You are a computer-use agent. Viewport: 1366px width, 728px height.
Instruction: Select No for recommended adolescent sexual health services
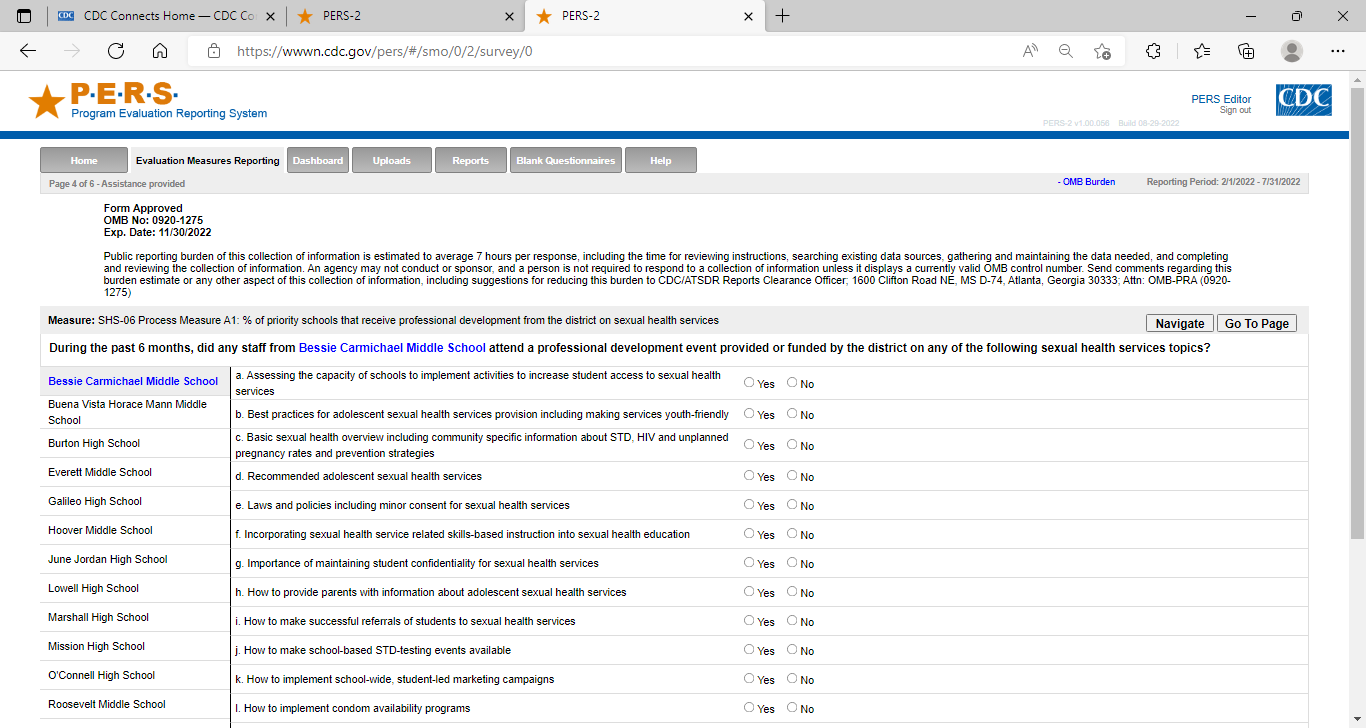pos(792,476)
